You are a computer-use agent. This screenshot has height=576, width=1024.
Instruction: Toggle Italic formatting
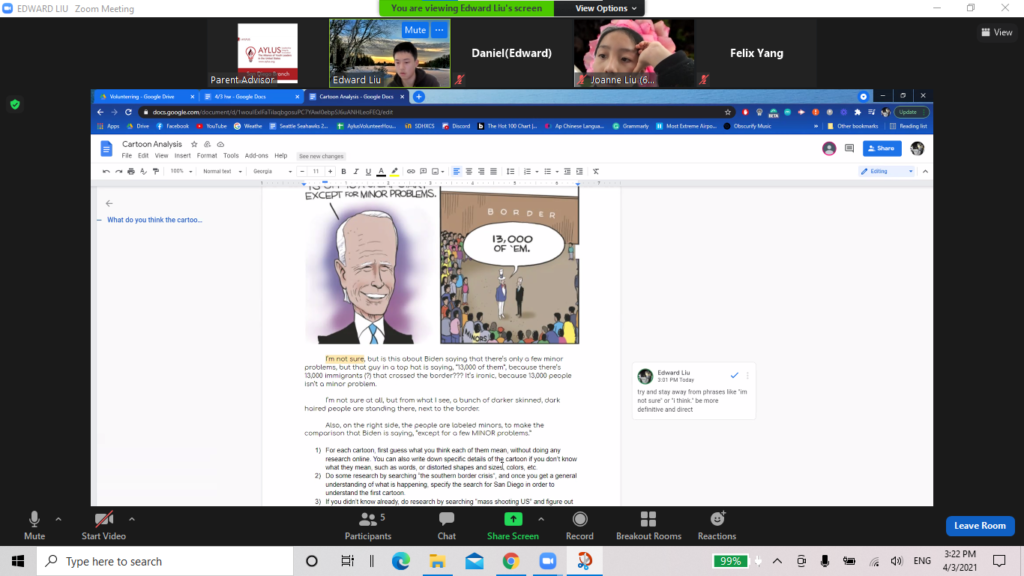(356, 171)
